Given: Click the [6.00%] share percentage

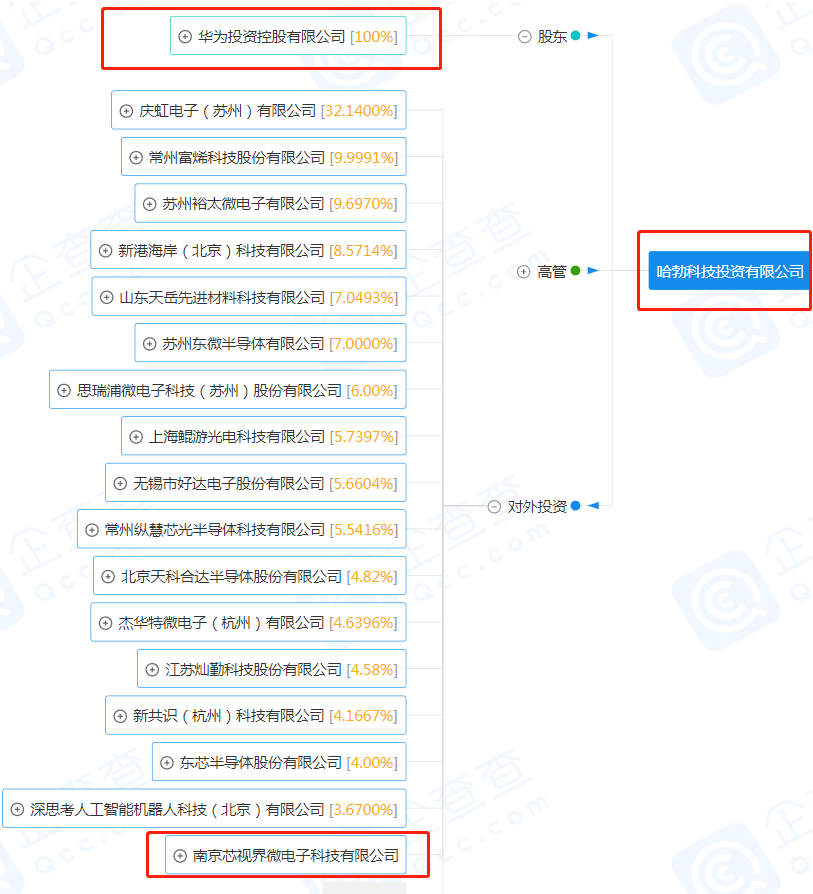Looking at the screenshot, I should coord(372,391).
